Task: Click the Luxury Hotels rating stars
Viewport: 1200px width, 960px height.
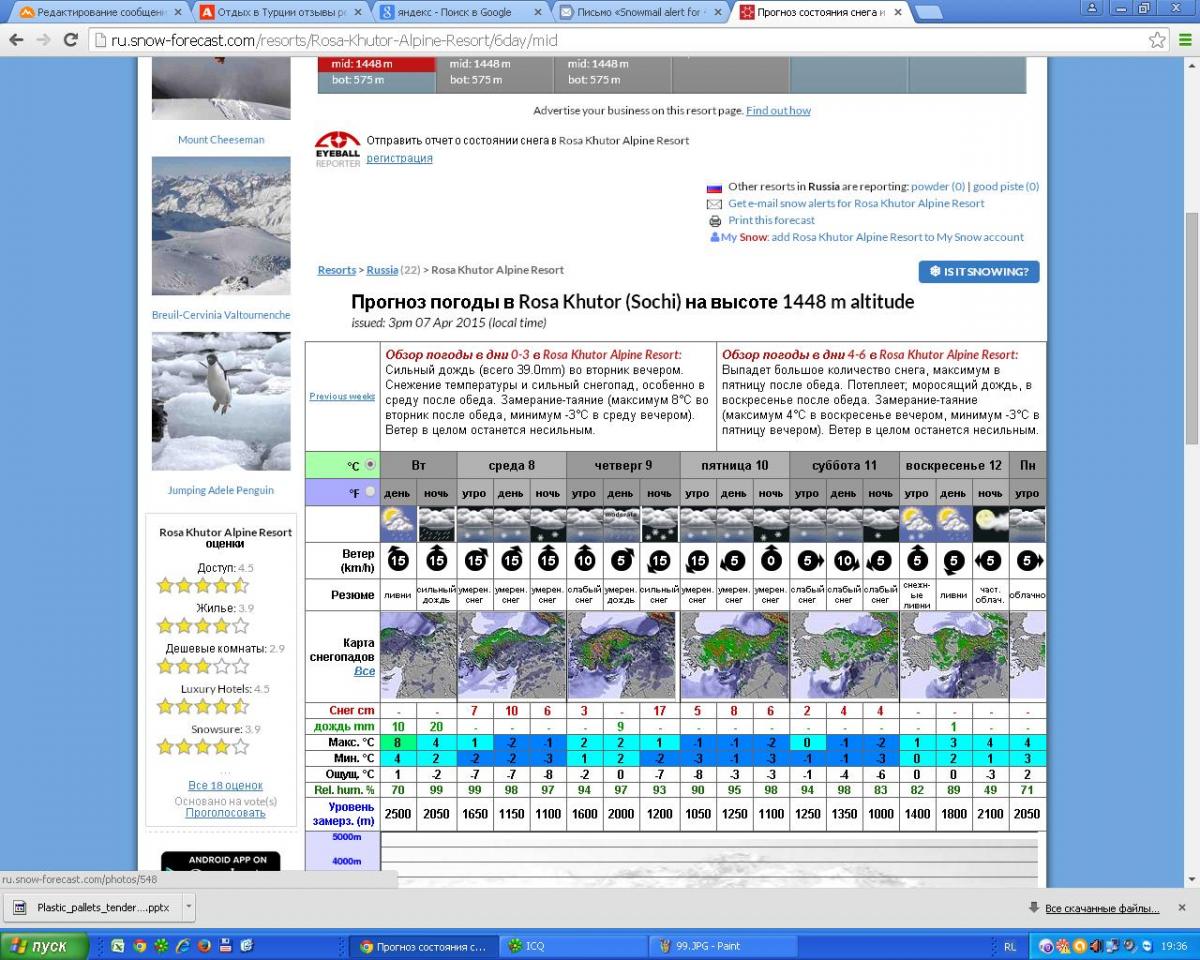Action: pos(203,706)
